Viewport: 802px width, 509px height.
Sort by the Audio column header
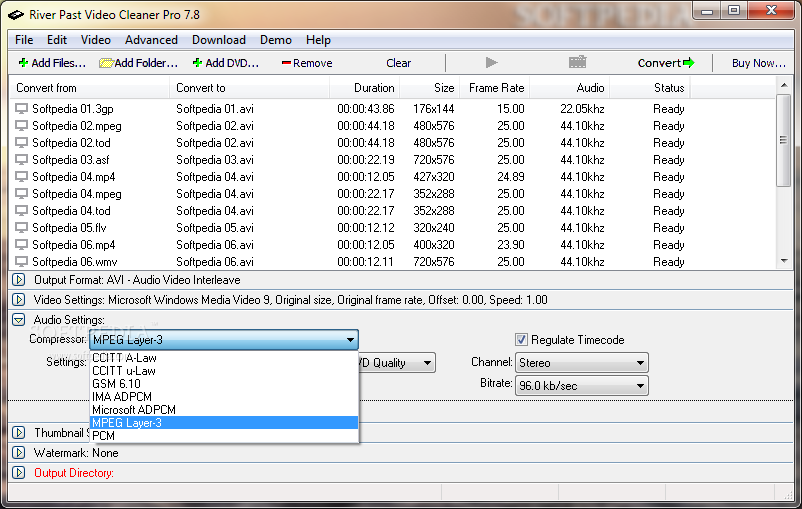[569, 87]
